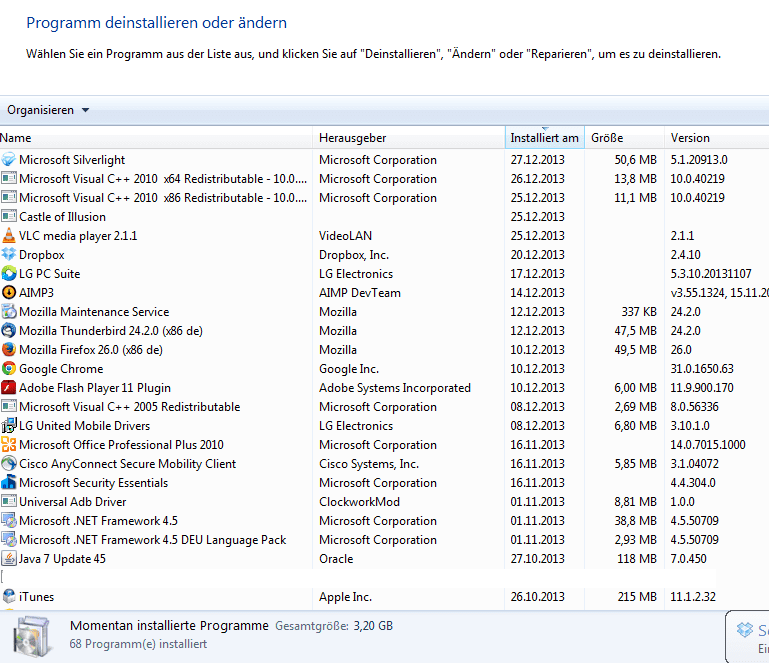Click the .NET Framework DEU Language Pack icon

click(x=9, y=539)
